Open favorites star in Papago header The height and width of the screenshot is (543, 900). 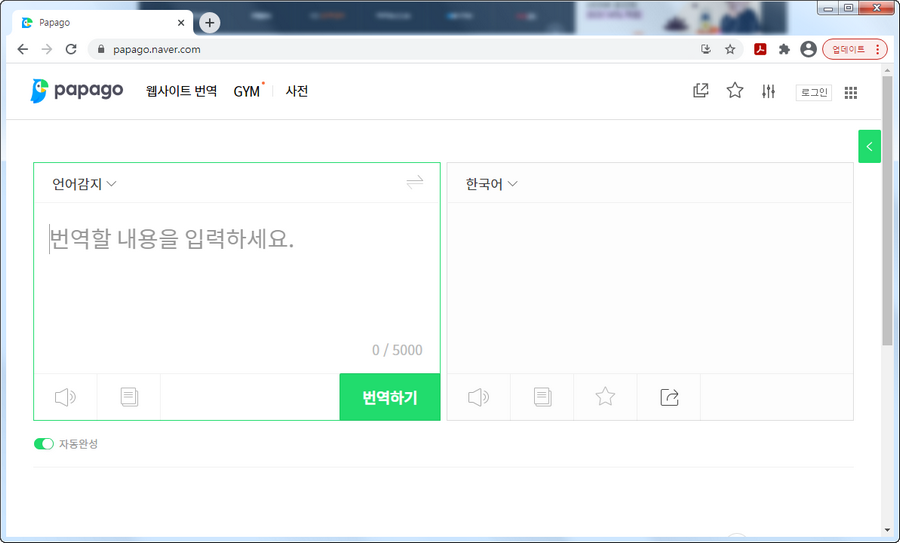click(x=735, y=91)
